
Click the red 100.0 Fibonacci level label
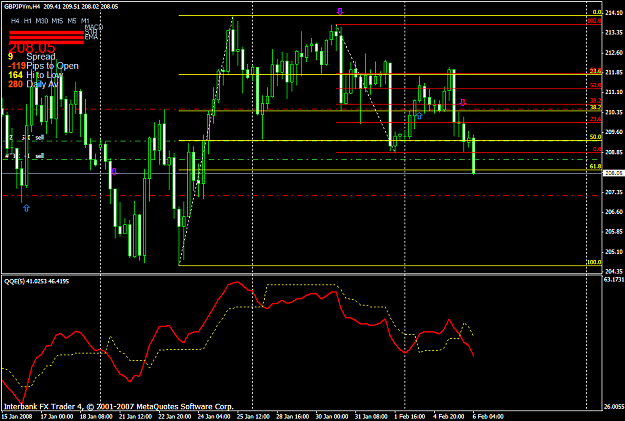pos(594,20)
